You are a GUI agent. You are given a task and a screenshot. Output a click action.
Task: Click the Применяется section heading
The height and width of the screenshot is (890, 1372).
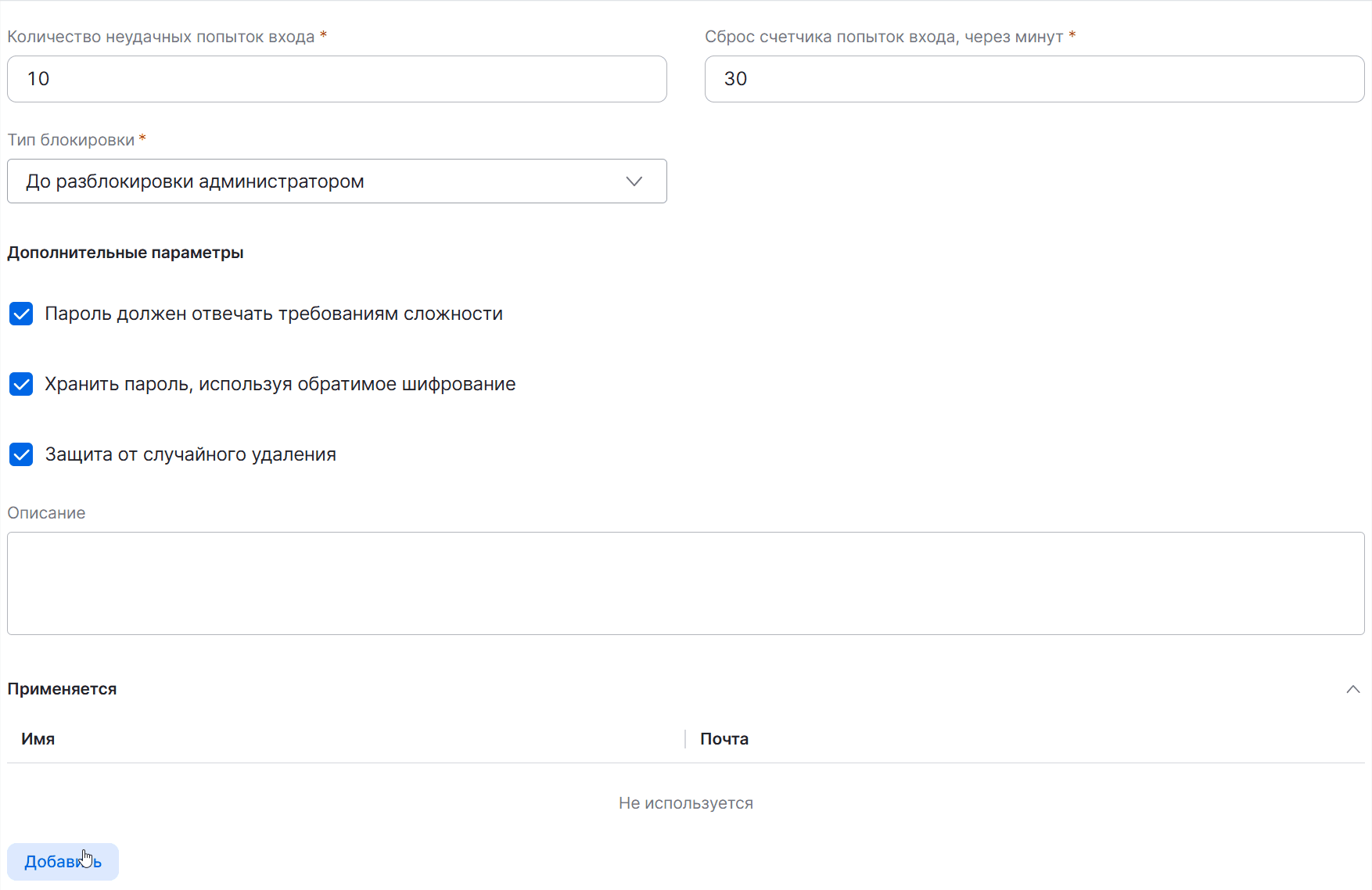pyautogui.click(x=62, y=689)
